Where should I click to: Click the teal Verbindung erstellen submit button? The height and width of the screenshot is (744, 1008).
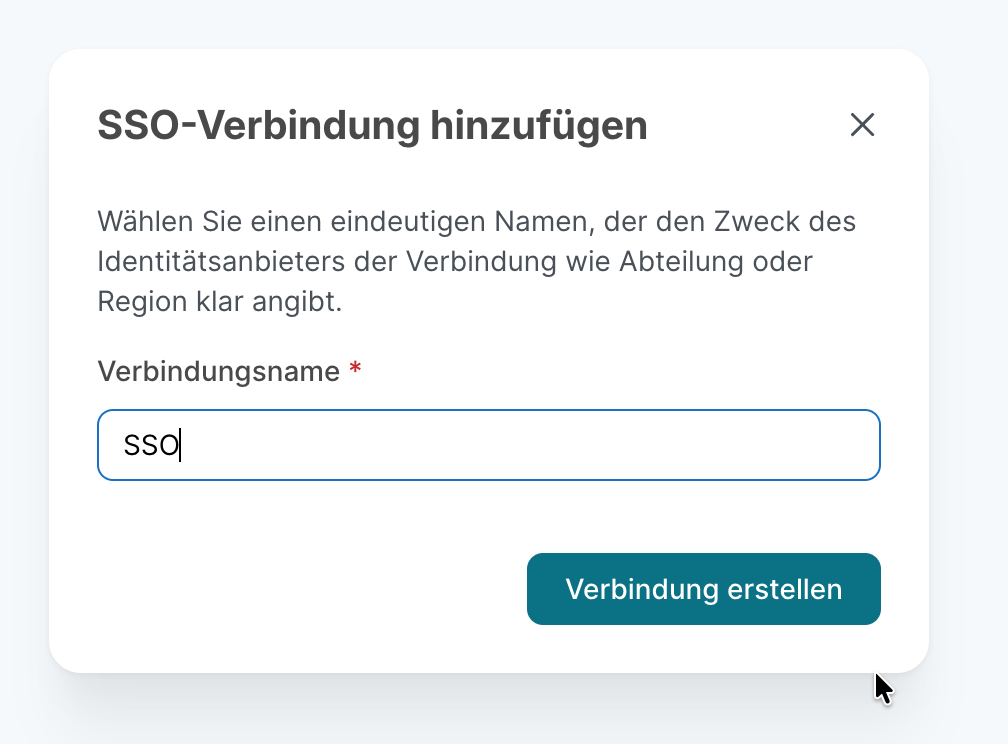point(703,589)
